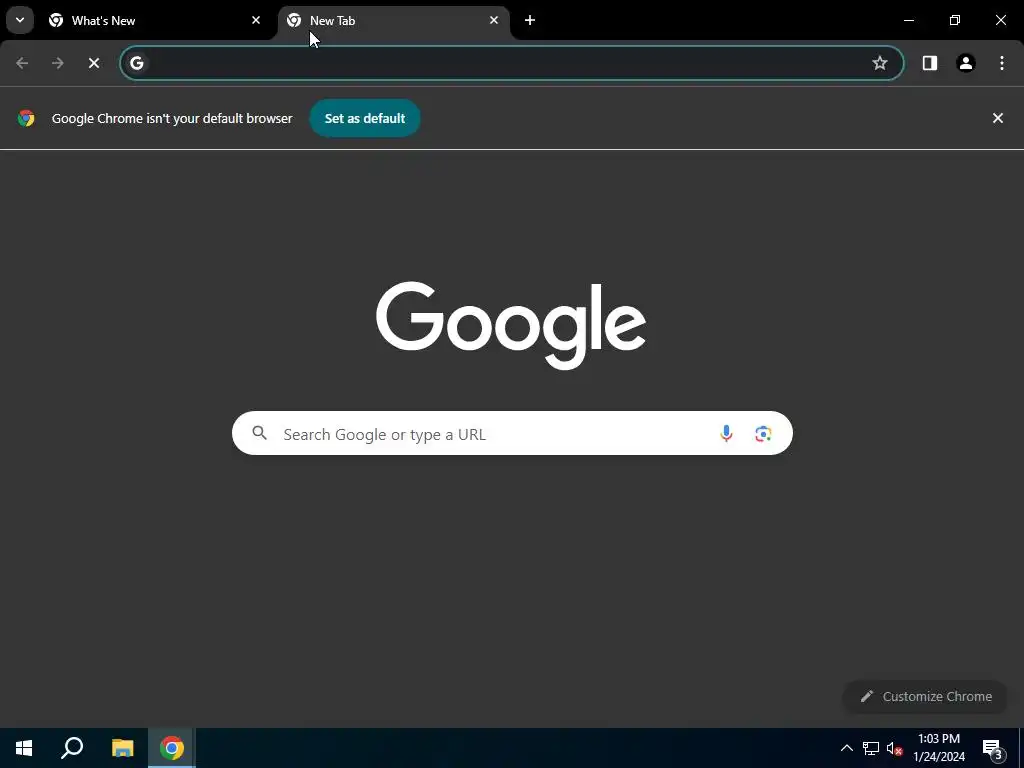Close the What's New tab

click(x=256, y=20)
